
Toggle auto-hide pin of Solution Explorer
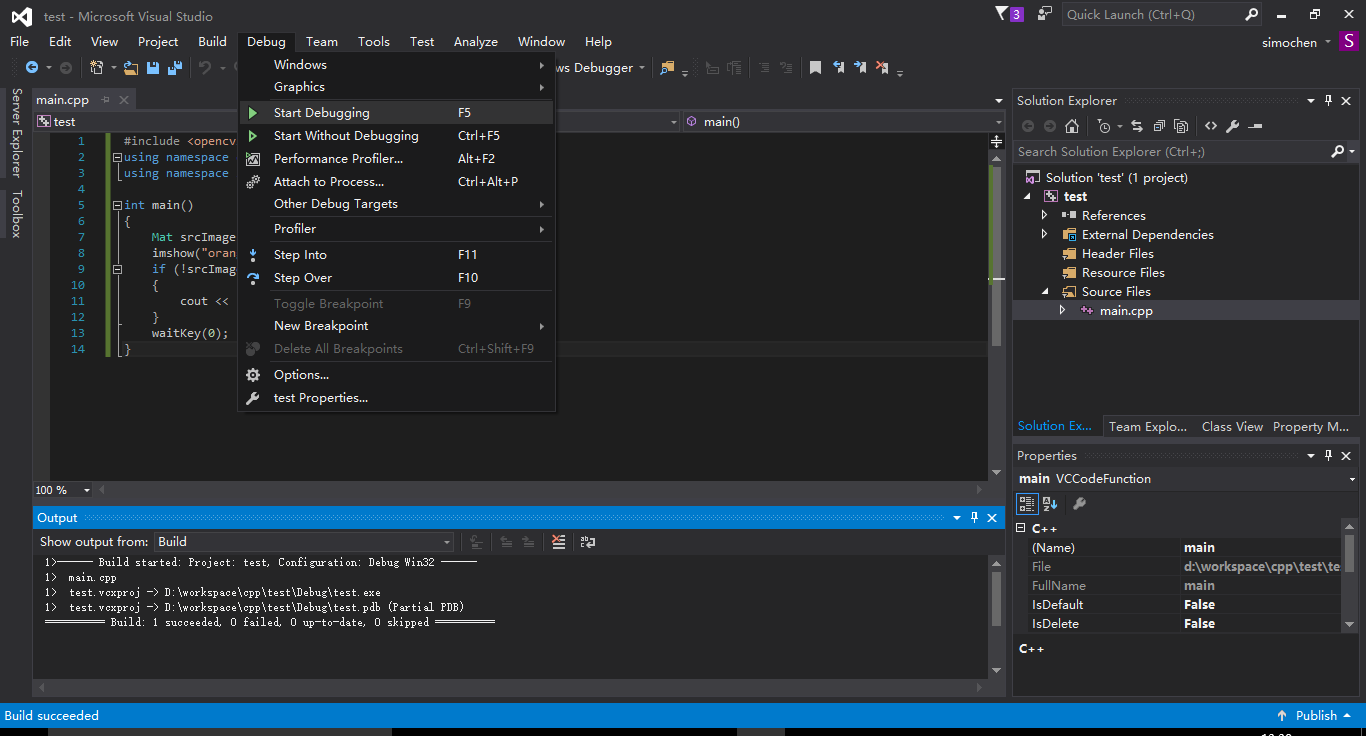[1329, 101]
